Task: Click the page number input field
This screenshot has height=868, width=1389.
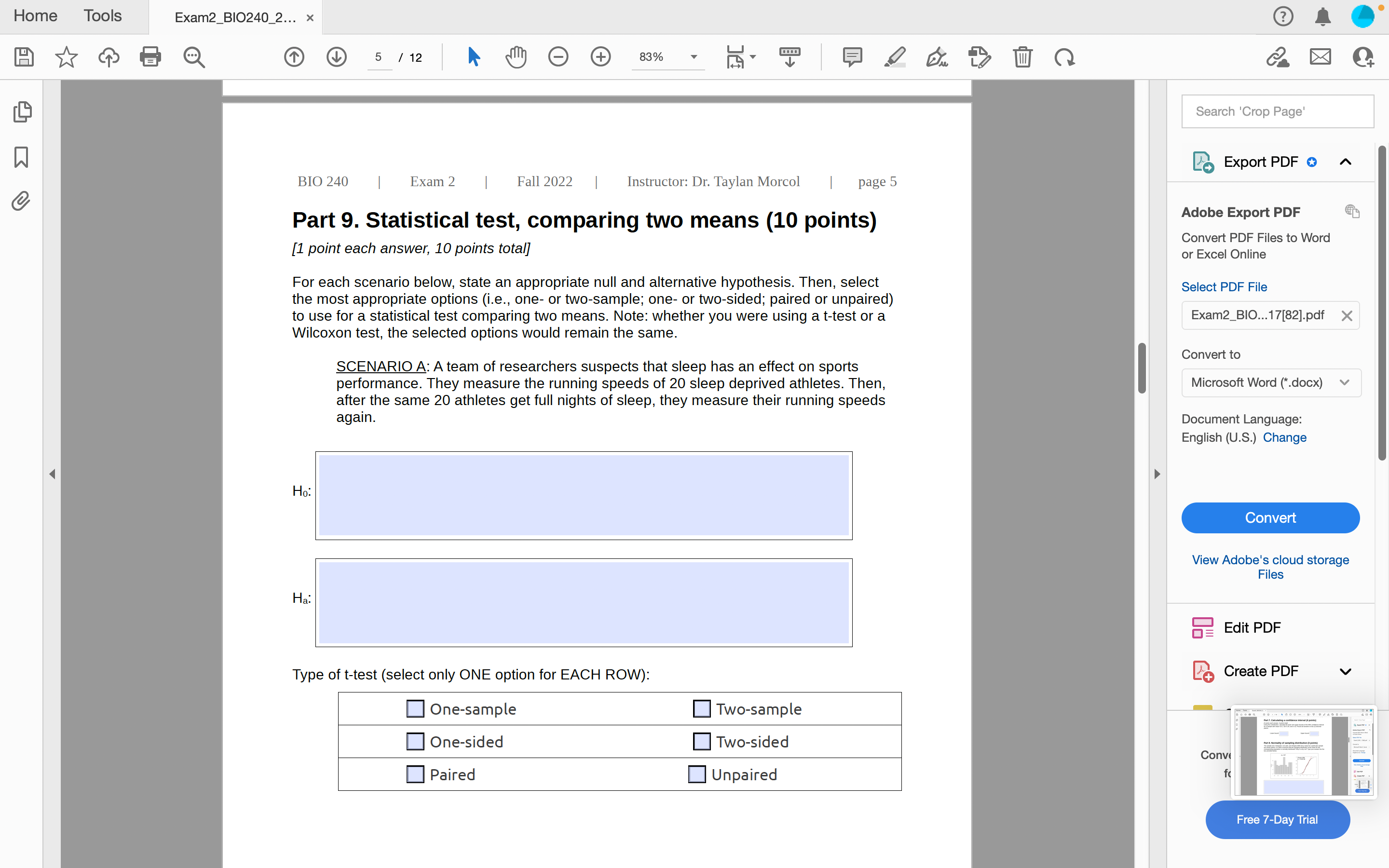Action: (x=380, y=57)
